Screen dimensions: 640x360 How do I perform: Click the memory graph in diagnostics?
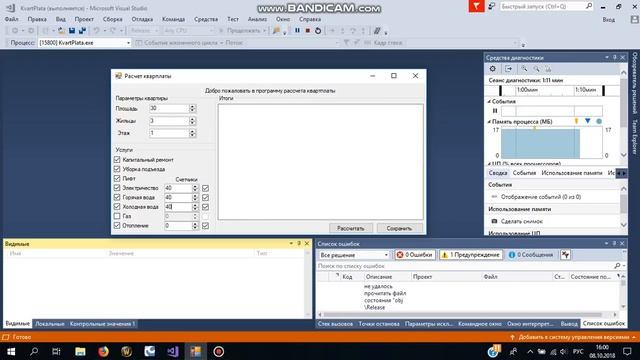pyautogui.click(x=551, y=142)
